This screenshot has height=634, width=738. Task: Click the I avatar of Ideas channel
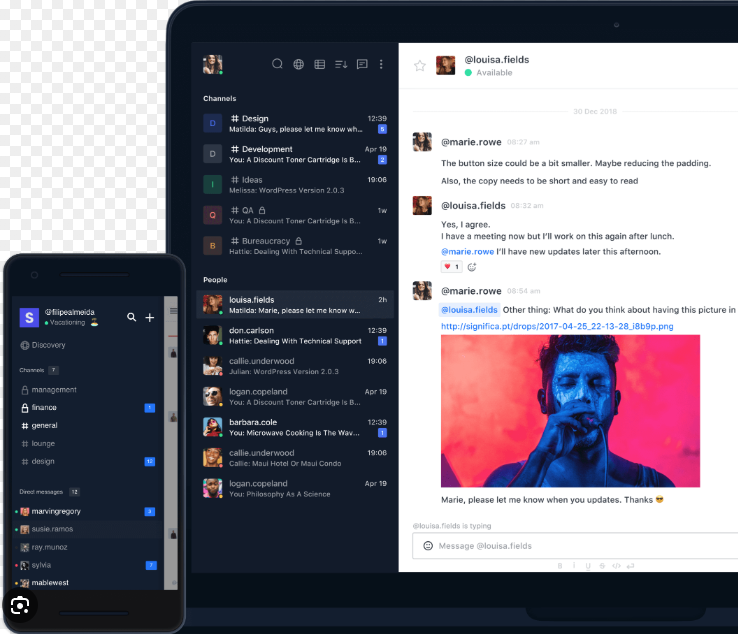212,185
